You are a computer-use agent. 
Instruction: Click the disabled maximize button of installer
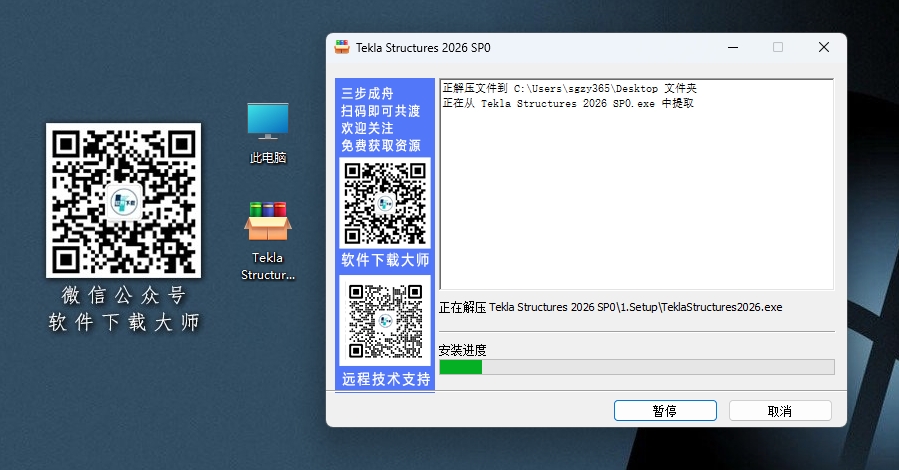coord(777,47)
